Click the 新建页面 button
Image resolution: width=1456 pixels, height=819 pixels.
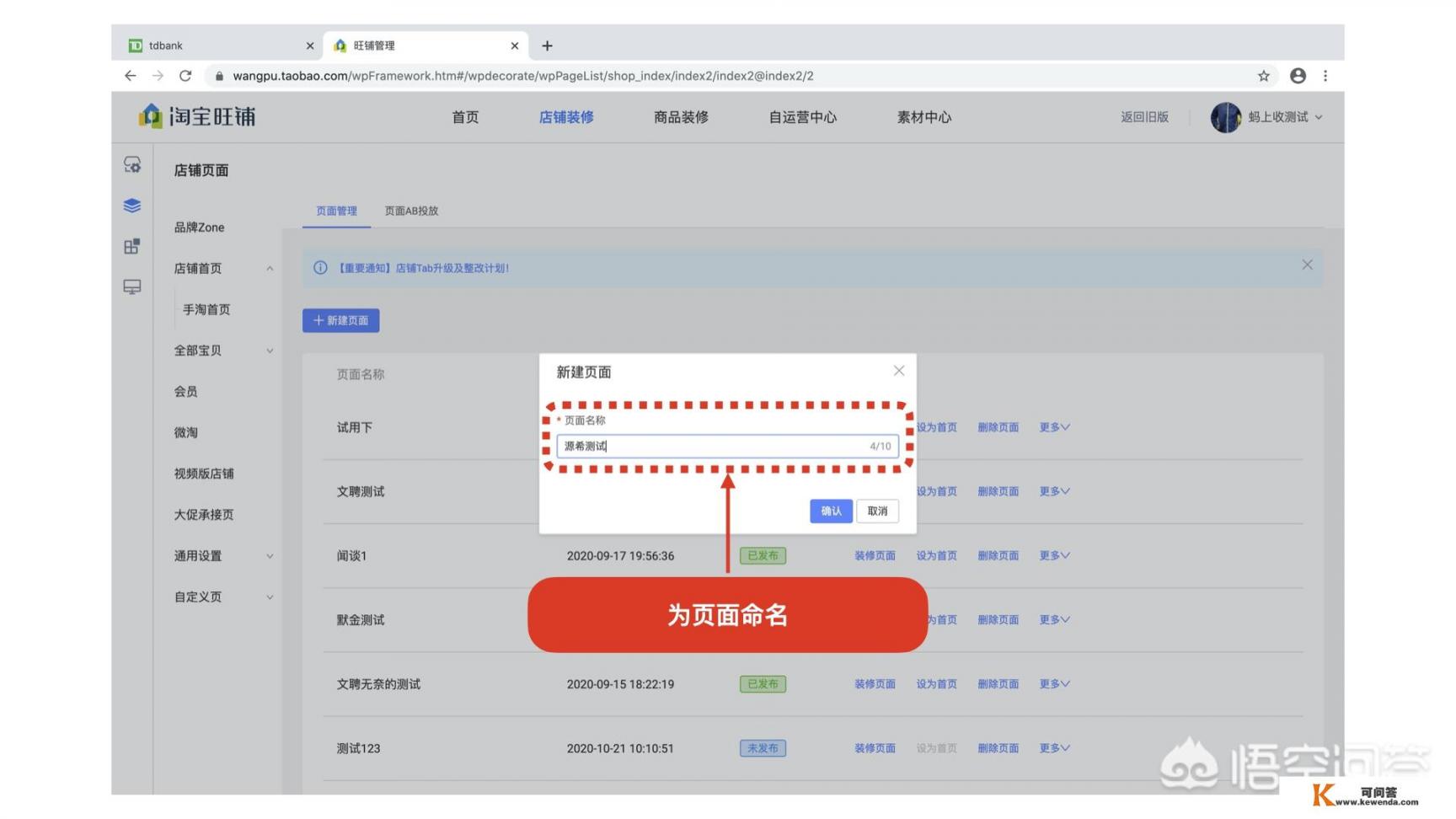(x=340, y=320)
